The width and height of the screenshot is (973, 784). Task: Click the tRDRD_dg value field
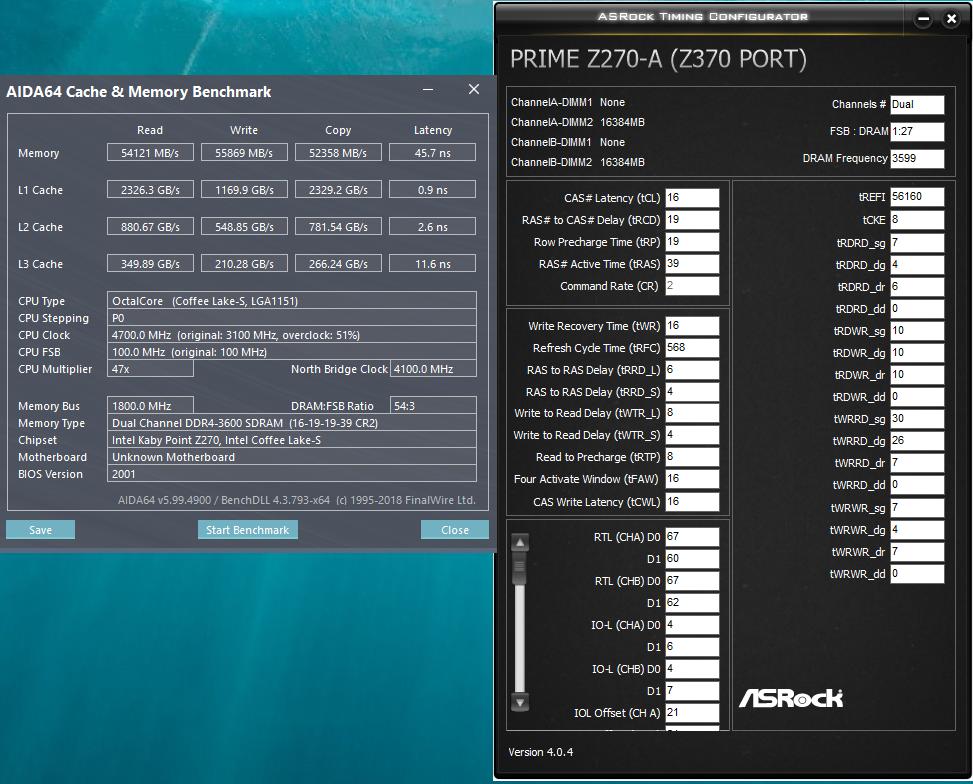917,265
